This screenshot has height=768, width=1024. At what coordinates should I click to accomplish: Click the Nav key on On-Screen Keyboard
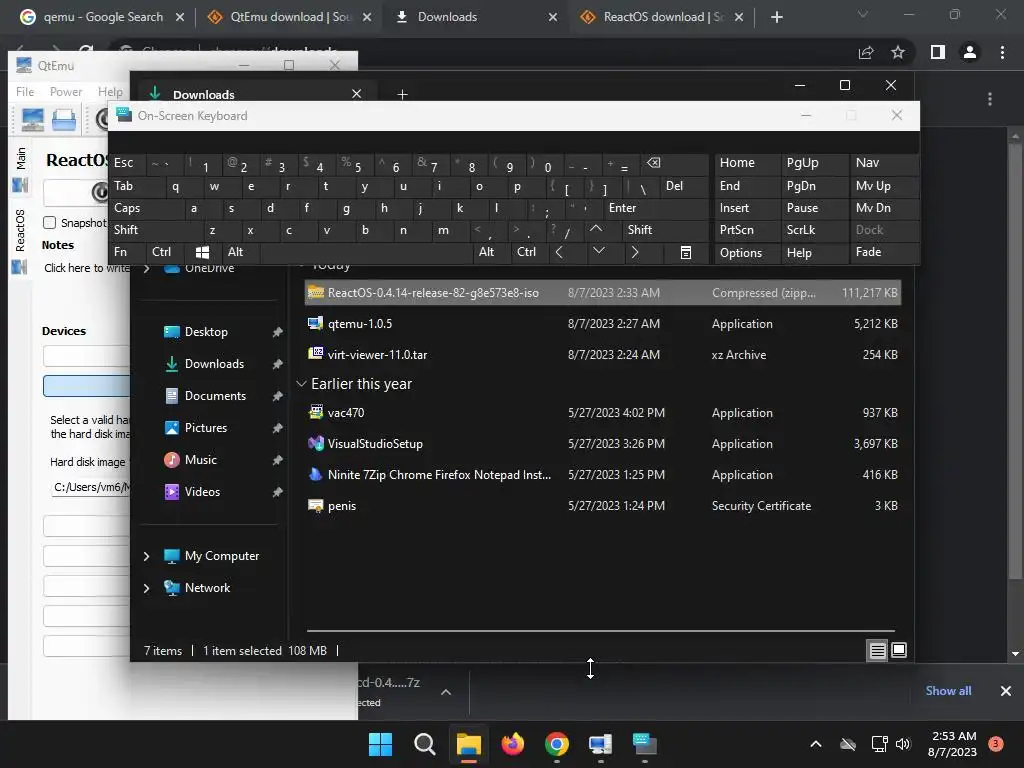pyautogui.click(x=884, y=163)
